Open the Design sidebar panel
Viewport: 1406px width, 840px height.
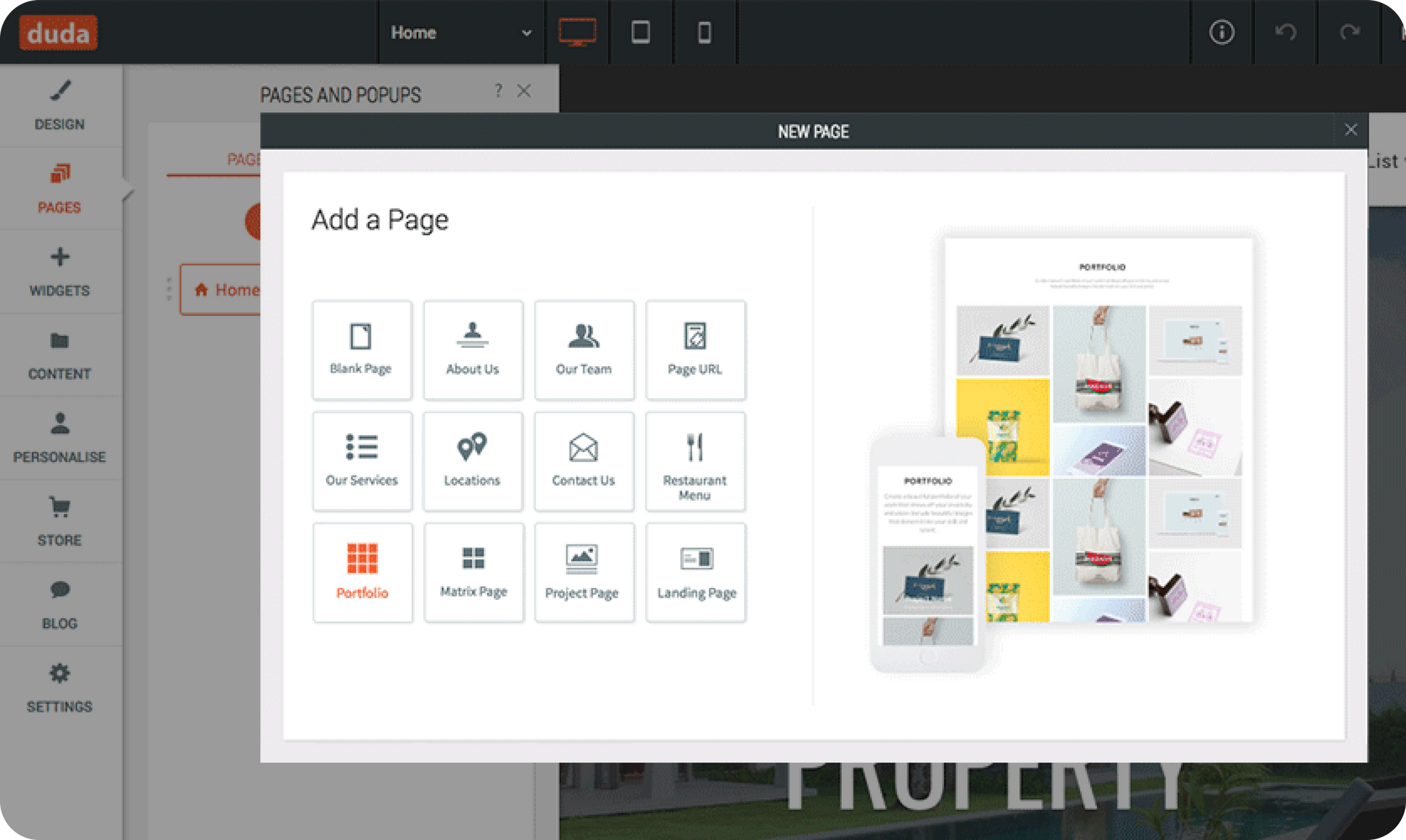(60, 105)
